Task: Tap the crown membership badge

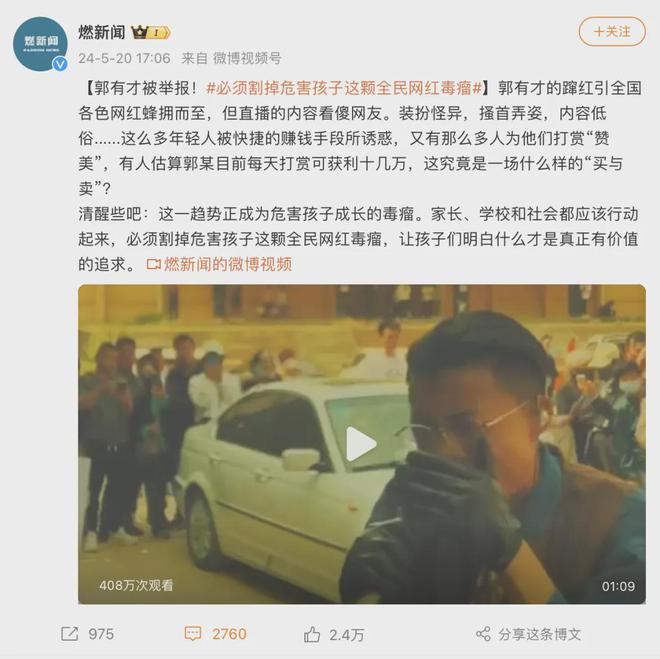Action: (x=151, y=32)
